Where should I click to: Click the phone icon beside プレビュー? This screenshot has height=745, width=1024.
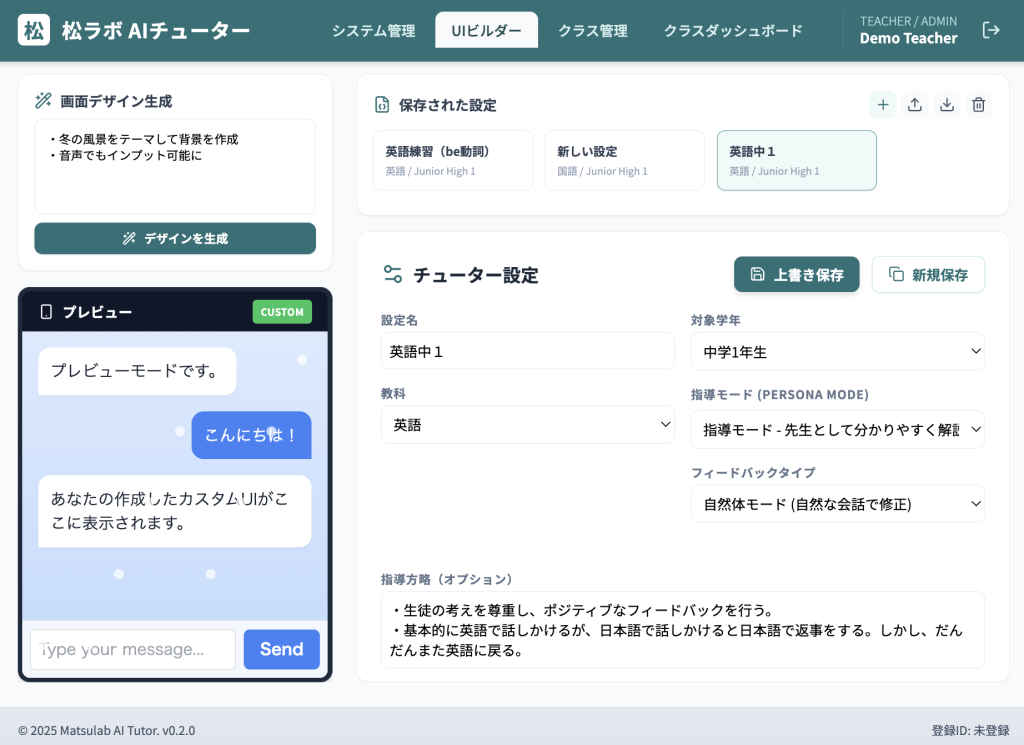(46, 312)
